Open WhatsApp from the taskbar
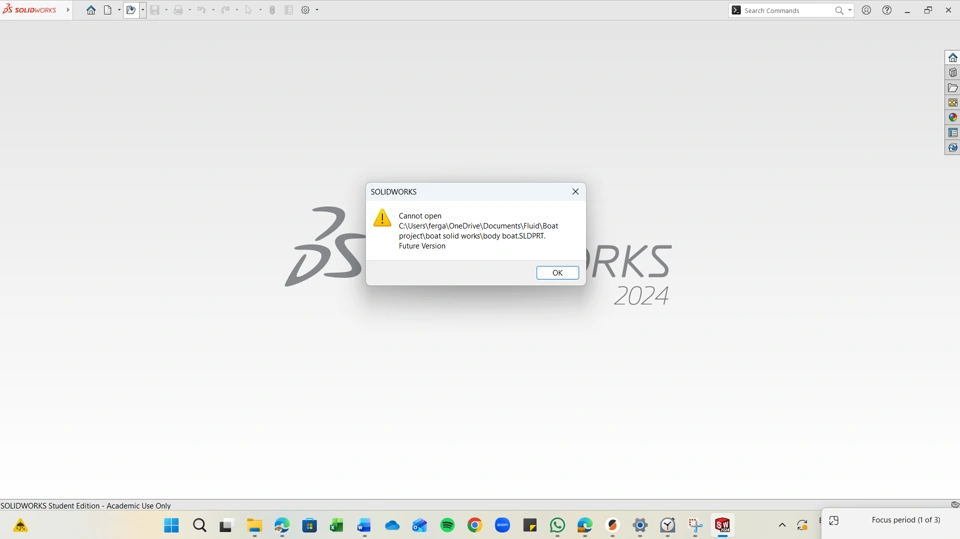960x539 pixels. (x=557, y=525)
